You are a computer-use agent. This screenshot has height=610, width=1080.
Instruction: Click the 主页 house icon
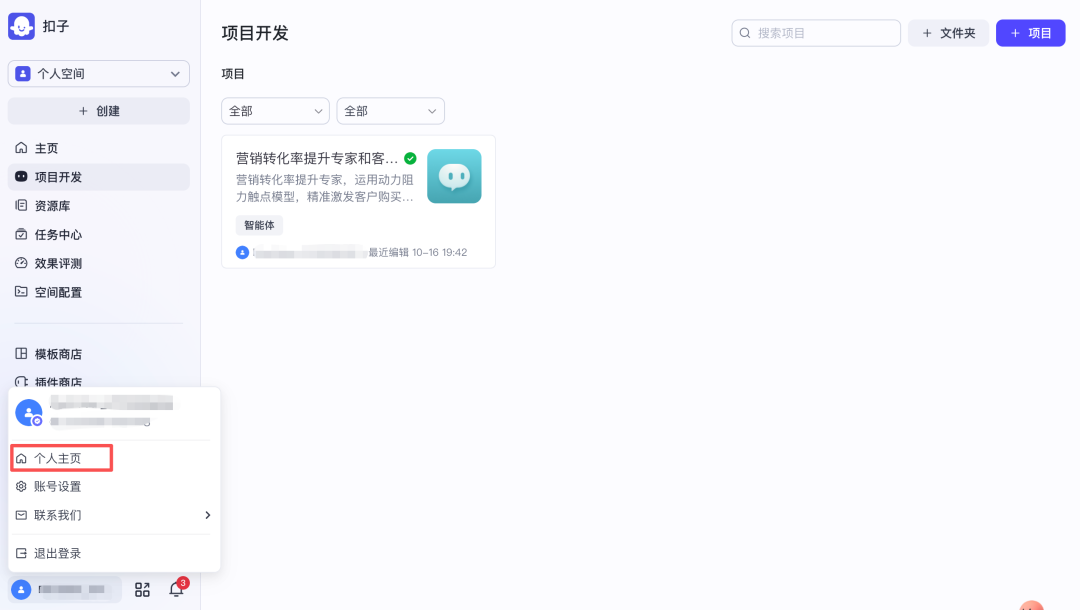point(21,148)
